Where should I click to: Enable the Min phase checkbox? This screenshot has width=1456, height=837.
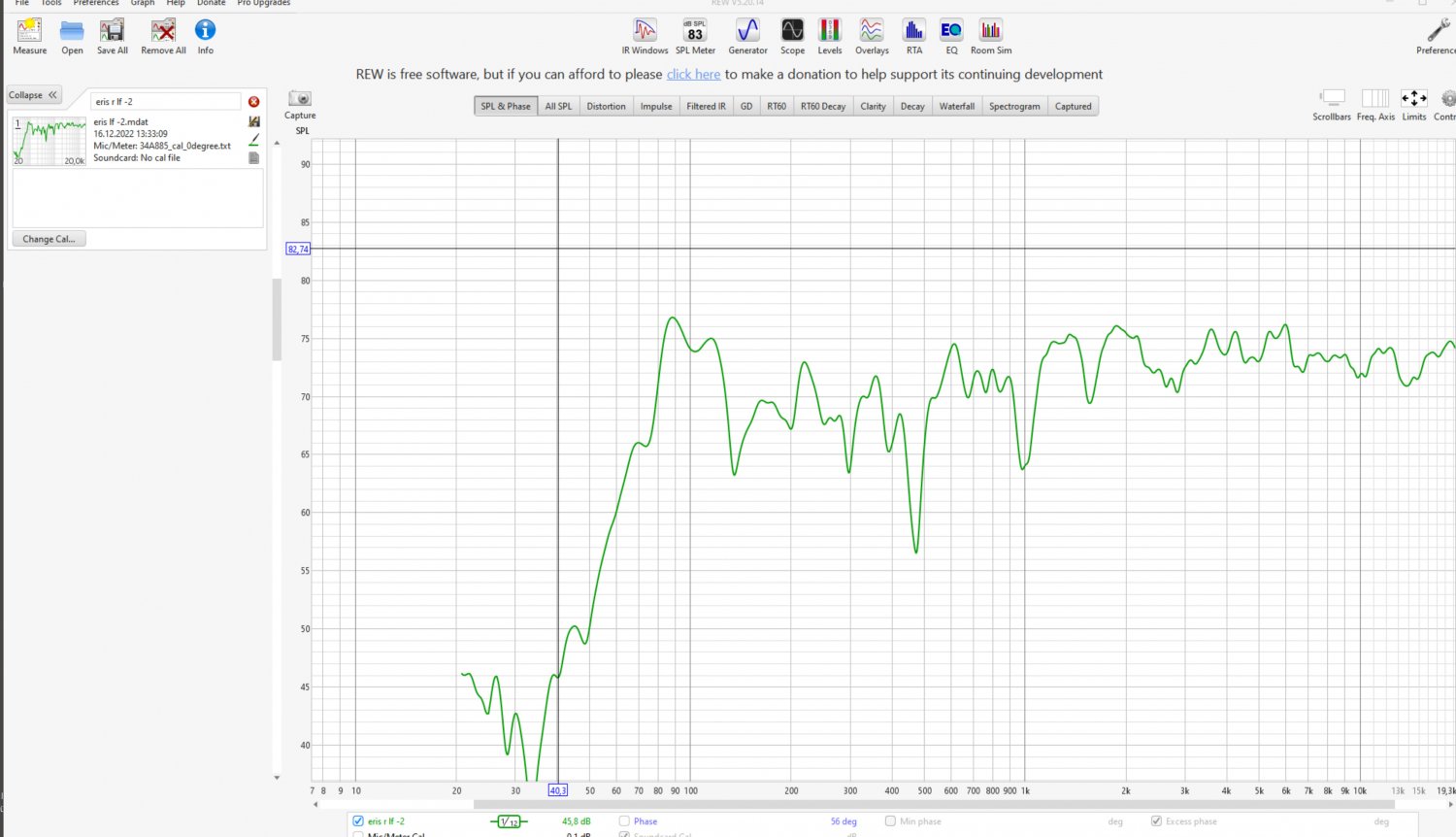[890, 821]
